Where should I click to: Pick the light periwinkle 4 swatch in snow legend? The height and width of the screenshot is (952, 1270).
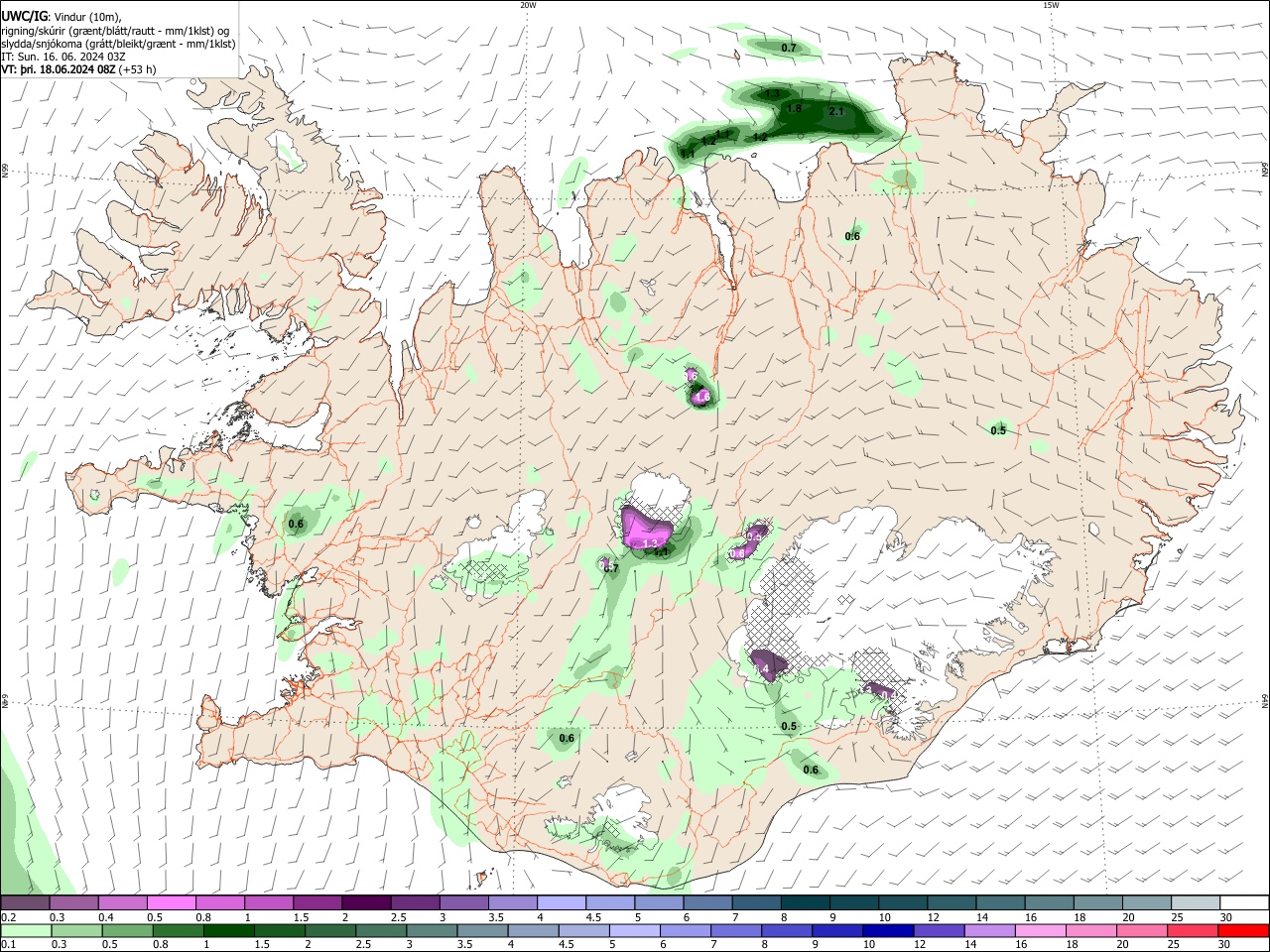click(x=561, y=903)
